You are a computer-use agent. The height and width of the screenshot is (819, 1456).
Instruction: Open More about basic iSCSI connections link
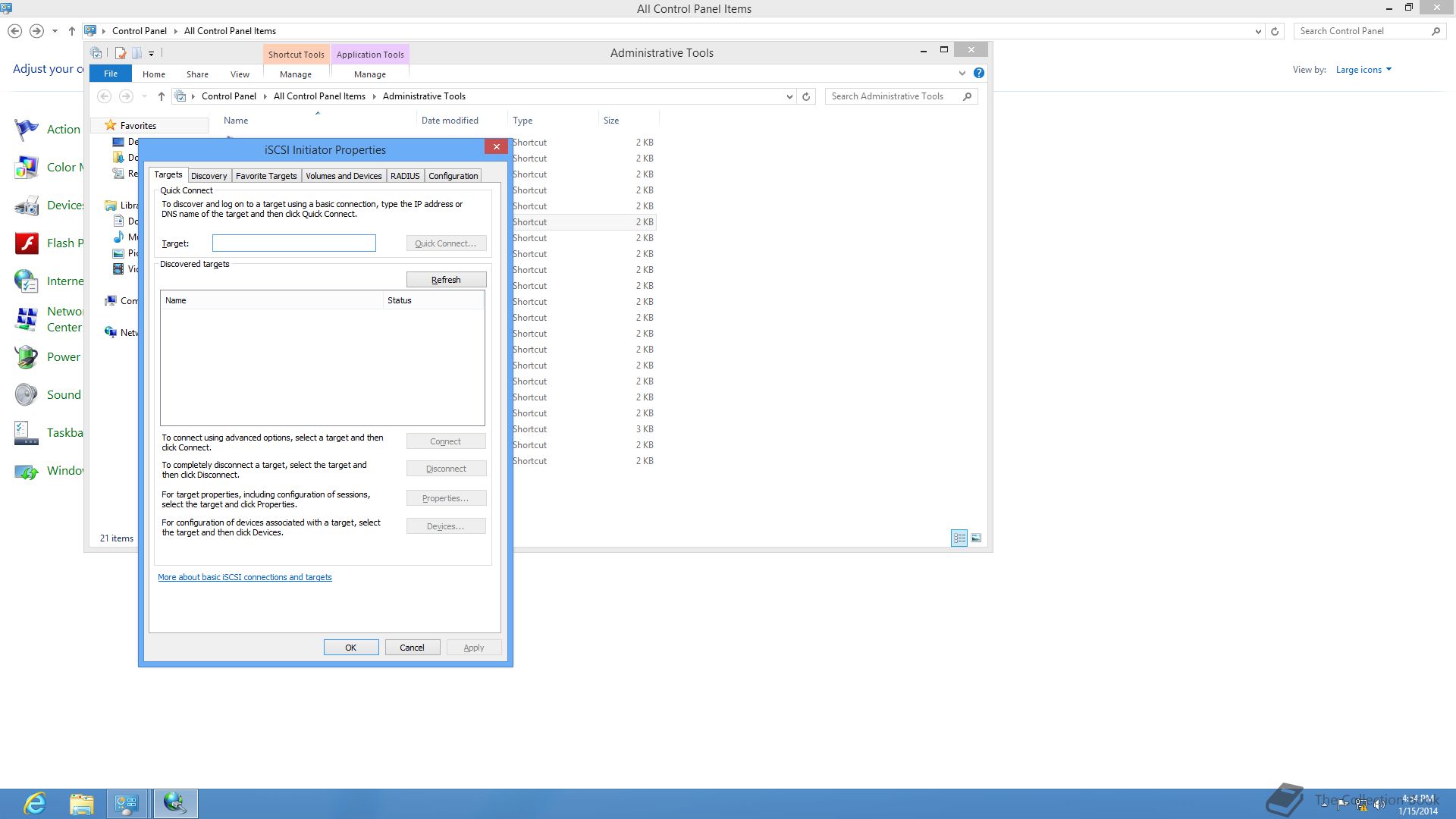(x=245, y=577)
